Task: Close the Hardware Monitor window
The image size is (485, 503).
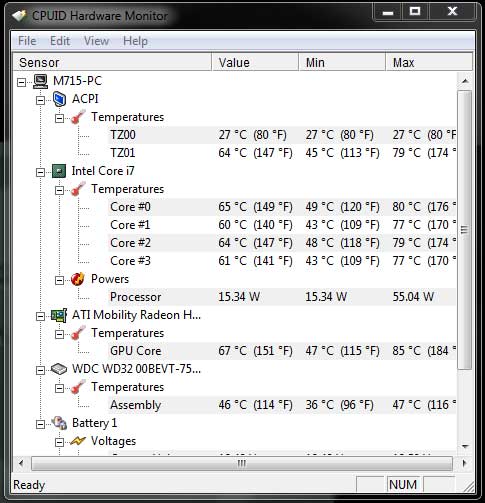Action: 452,12
